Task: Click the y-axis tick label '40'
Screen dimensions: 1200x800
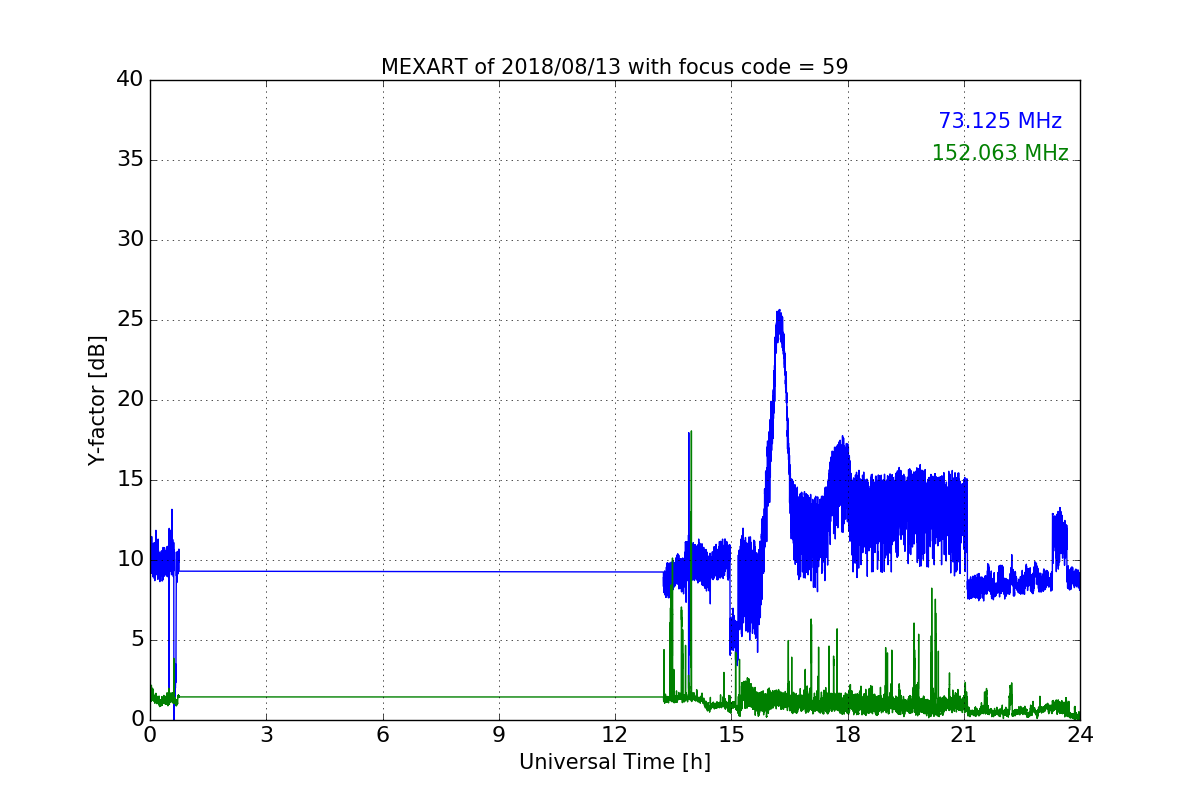Action: click(131, 79)
